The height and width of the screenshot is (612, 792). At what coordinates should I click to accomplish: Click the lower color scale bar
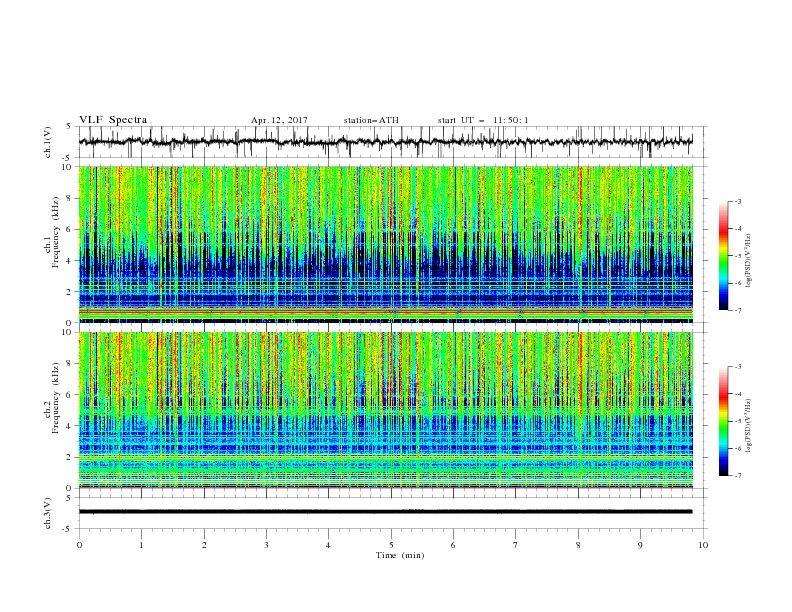tap(723, 421)
